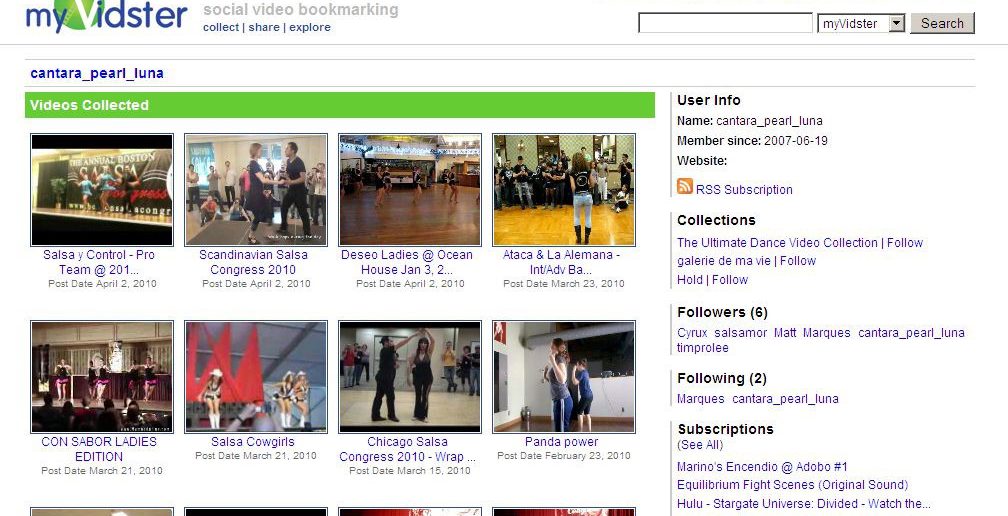The height and width of the screenshot is (516, 1008).
Task: Click the Salsa Cowgirls title link
Action: [253, 442]
